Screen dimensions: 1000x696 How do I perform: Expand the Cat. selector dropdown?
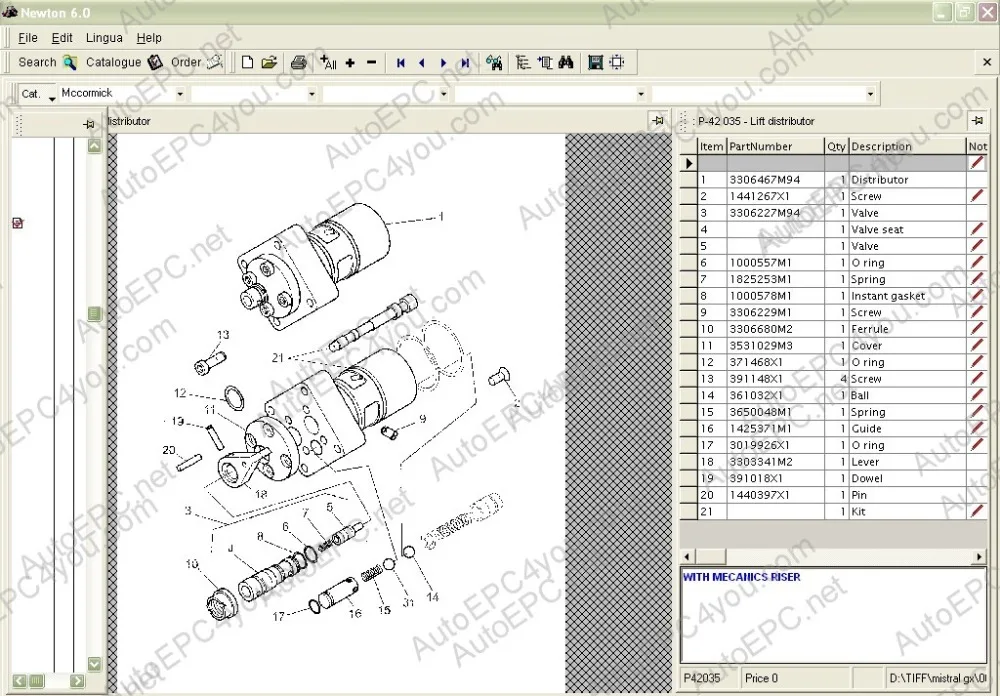(47, 93)
